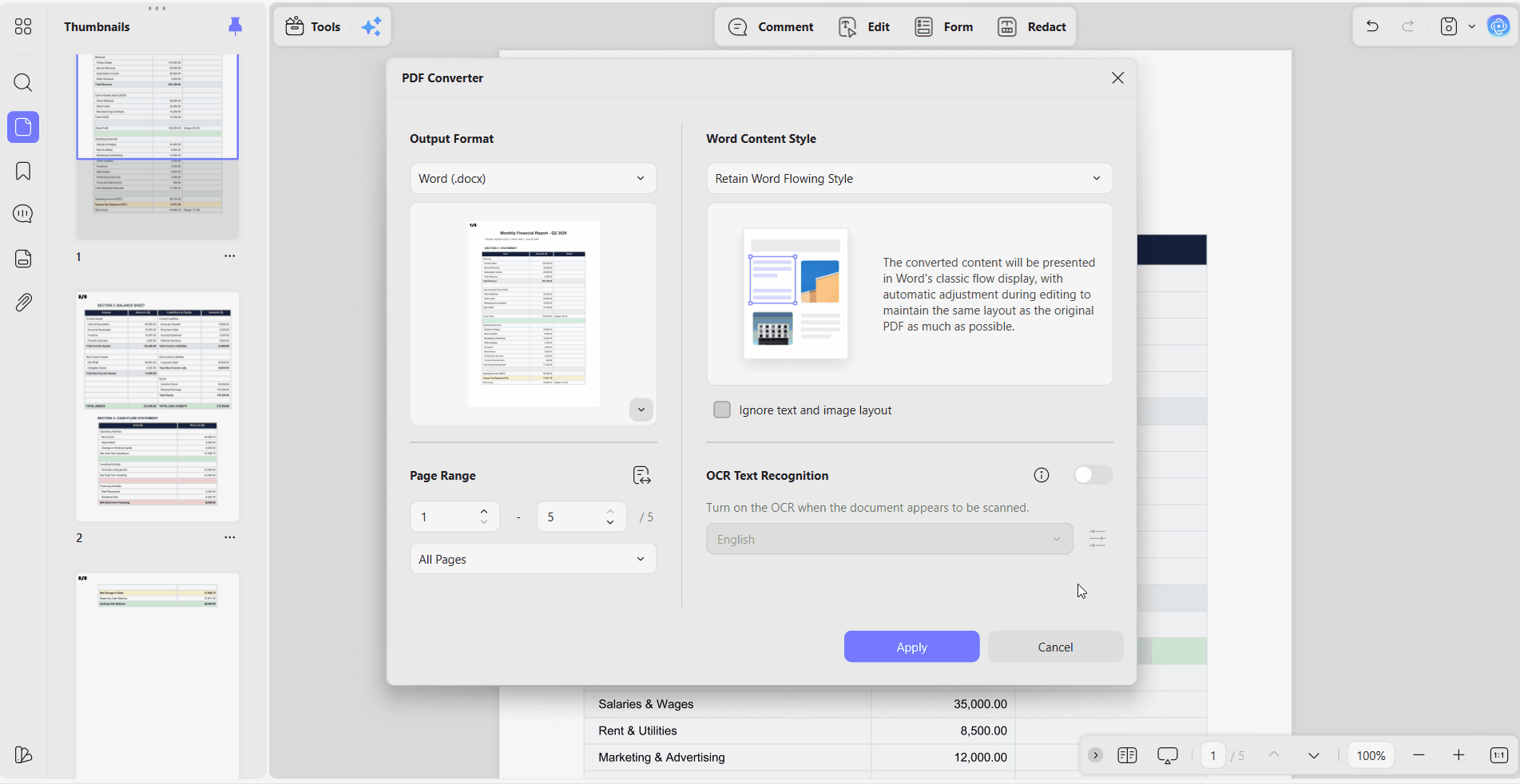Open the comments list panel icon

tap(23, 214)
